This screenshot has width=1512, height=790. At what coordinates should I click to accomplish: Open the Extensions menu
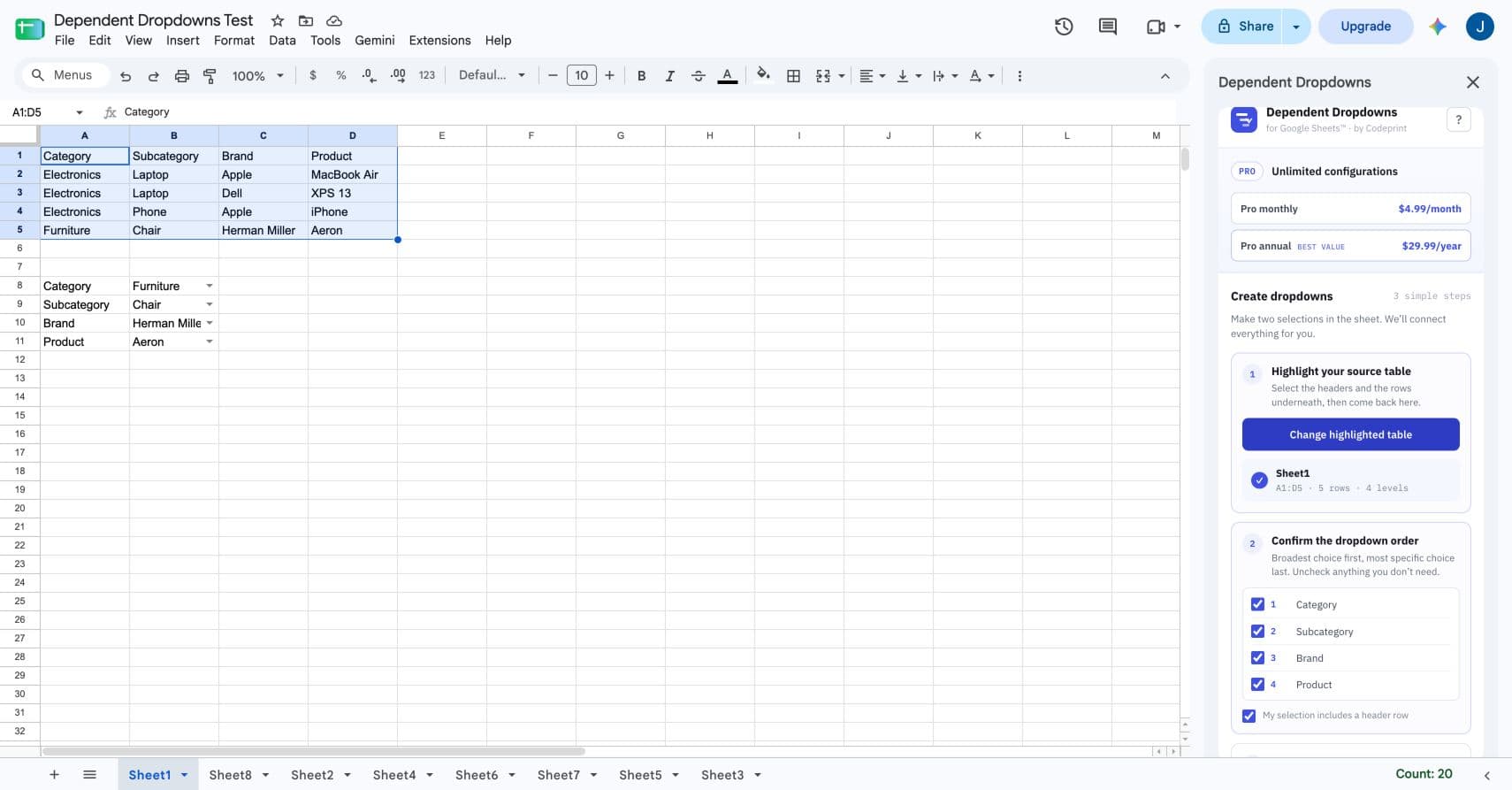click(x=439, y=41)
